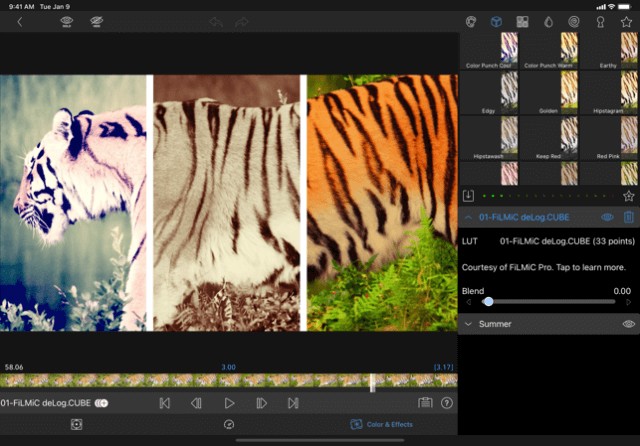Expand the Summer effect section
Viewport: 640px width, 446px height.
468,324
